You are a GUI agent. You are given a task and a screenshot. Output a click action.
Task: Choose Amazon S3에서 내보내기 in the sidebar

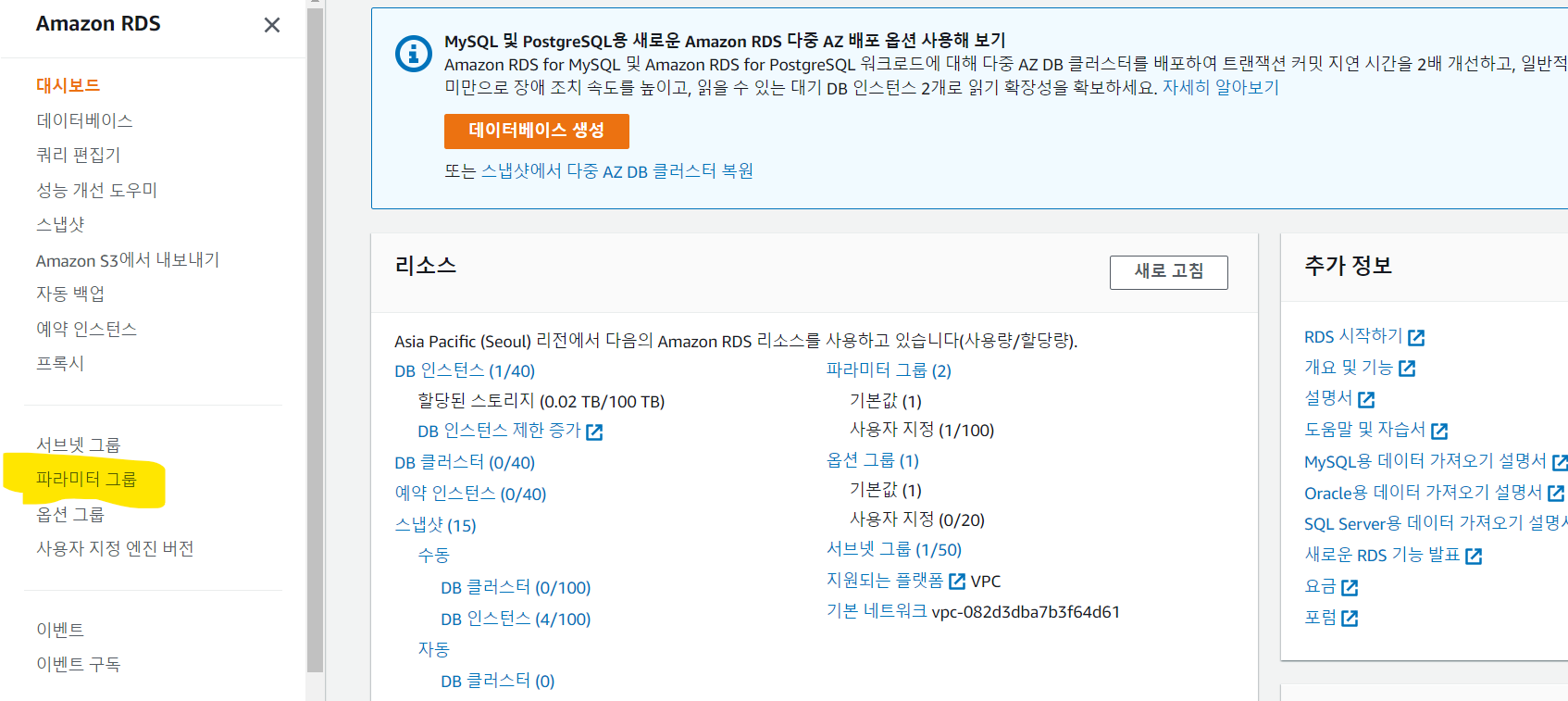128,260
